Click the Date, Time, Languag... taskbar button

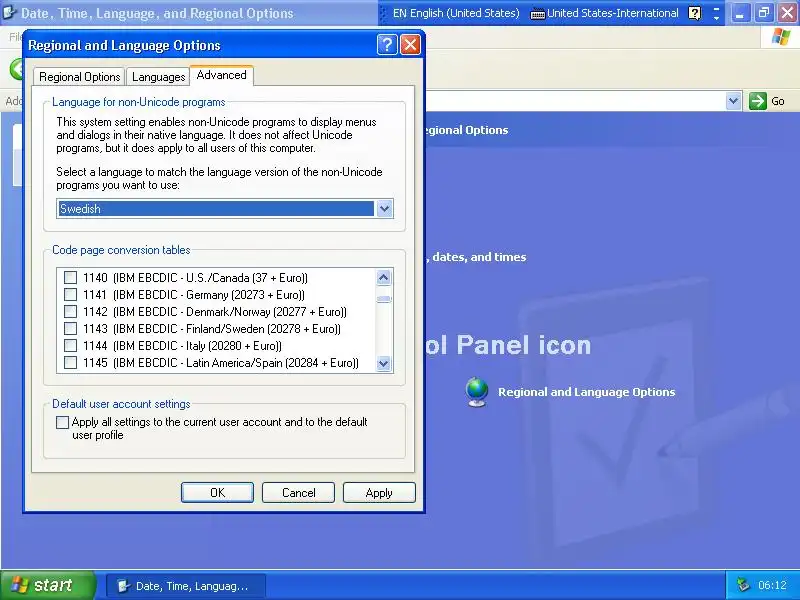(186, 586)
